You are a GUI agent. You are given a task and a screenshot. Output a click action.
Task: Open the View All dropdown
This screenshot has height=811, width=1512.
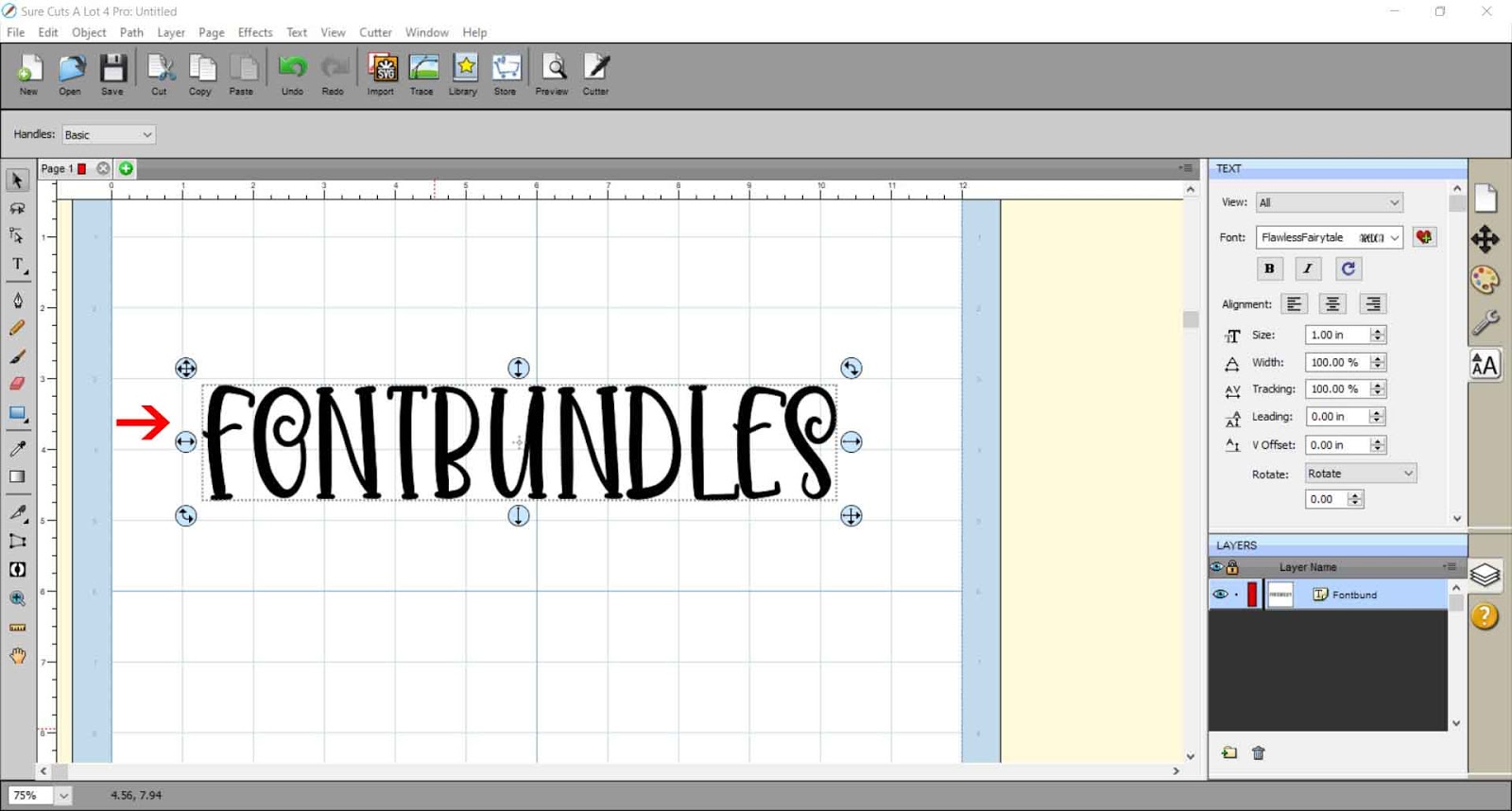[x=1329, y=202]
